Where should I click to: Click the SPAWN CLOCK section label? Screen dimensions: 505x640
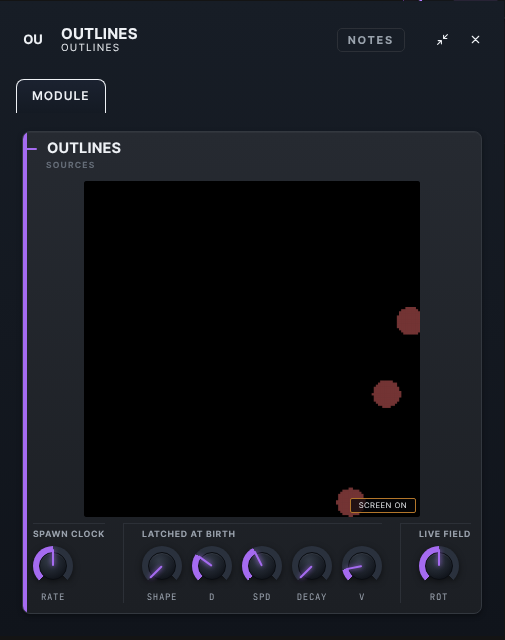click(x=69, y=534)
